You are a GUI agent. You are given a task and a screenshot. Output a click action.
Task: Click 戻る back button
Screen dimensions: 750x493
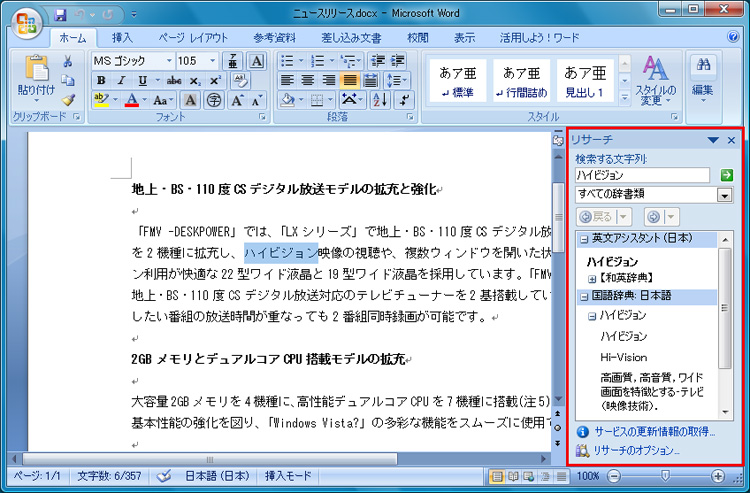coord(598,217)
